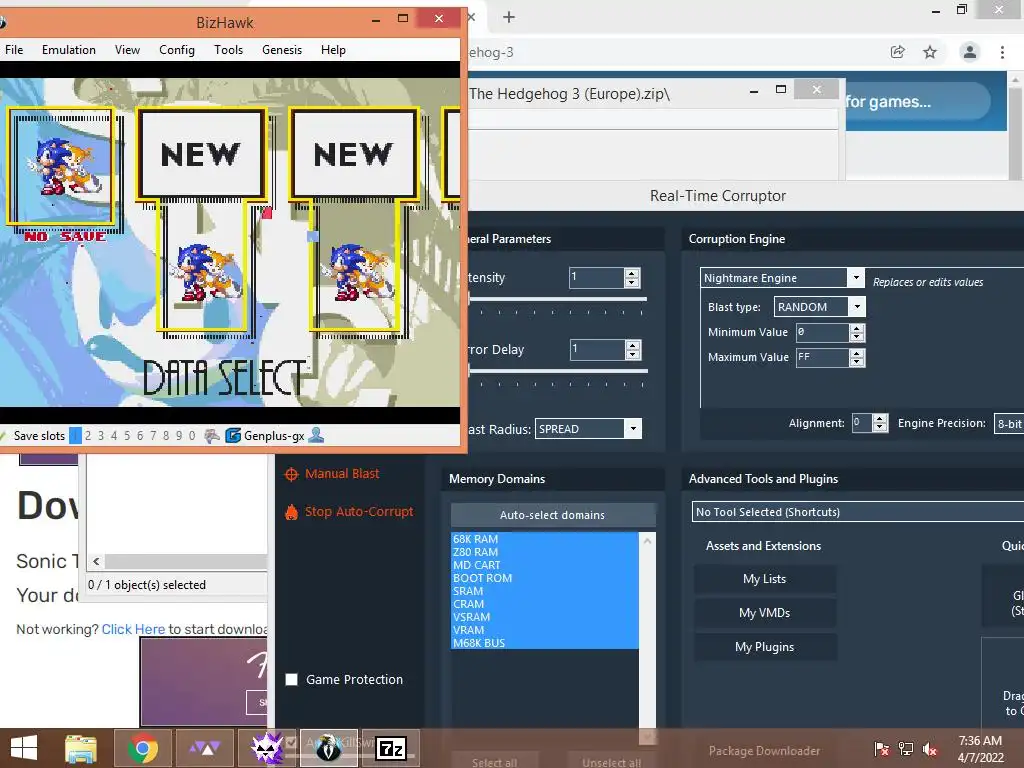The image size is (1024, 768).
Task: Open the Blast Radius SPREAD dropdown
Action: 632,428
